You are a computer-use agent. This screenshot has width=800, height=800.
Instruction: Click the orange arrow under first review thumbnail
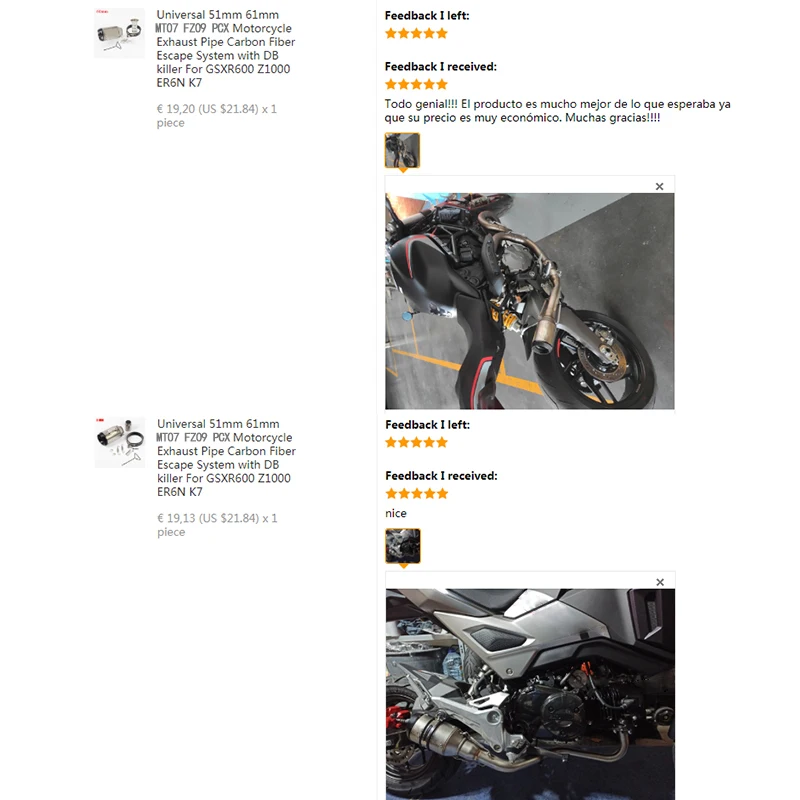click(x=403, y=170)
